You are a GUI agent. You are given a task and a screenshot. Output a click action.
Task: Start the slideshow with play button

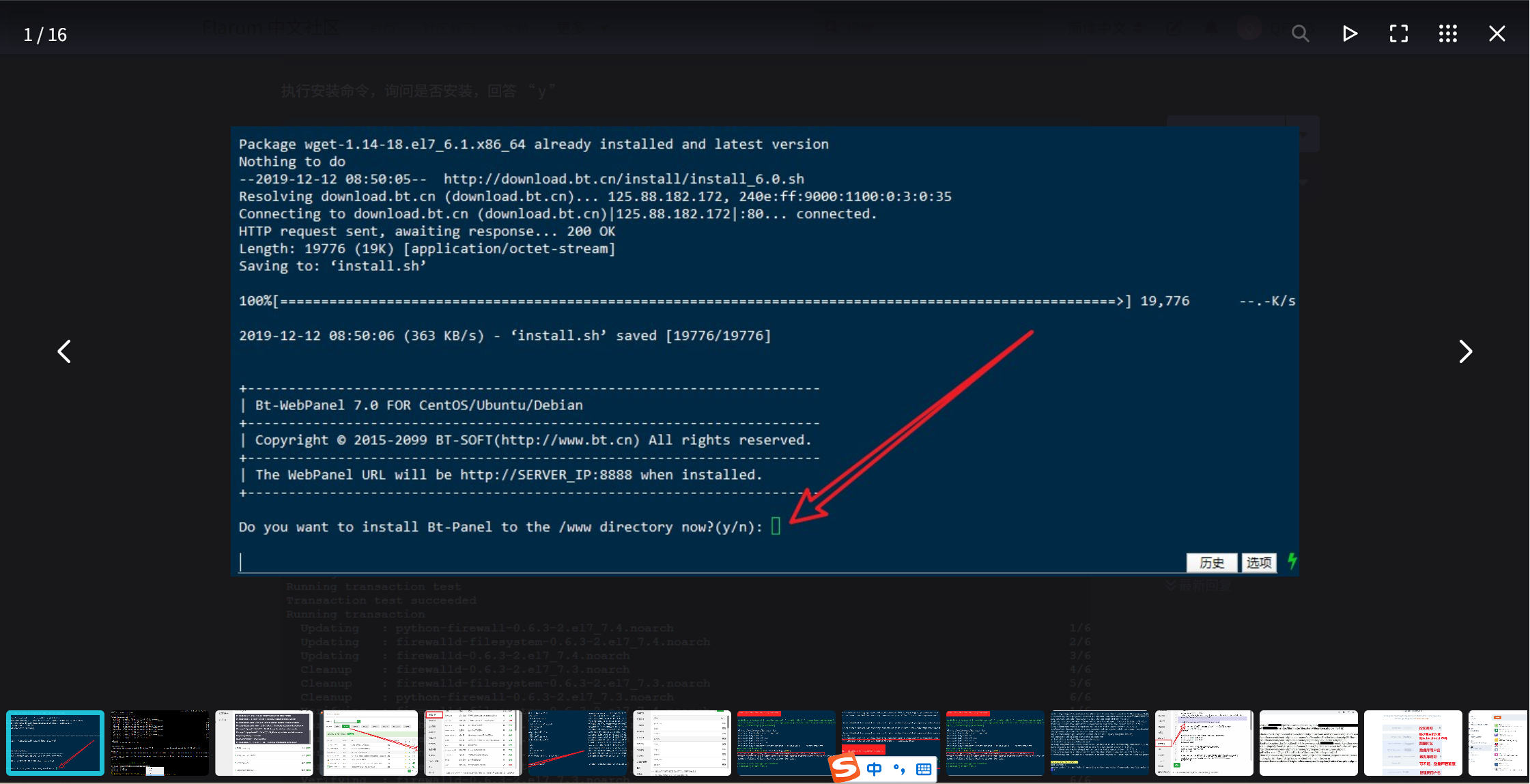coord(1349,33)
